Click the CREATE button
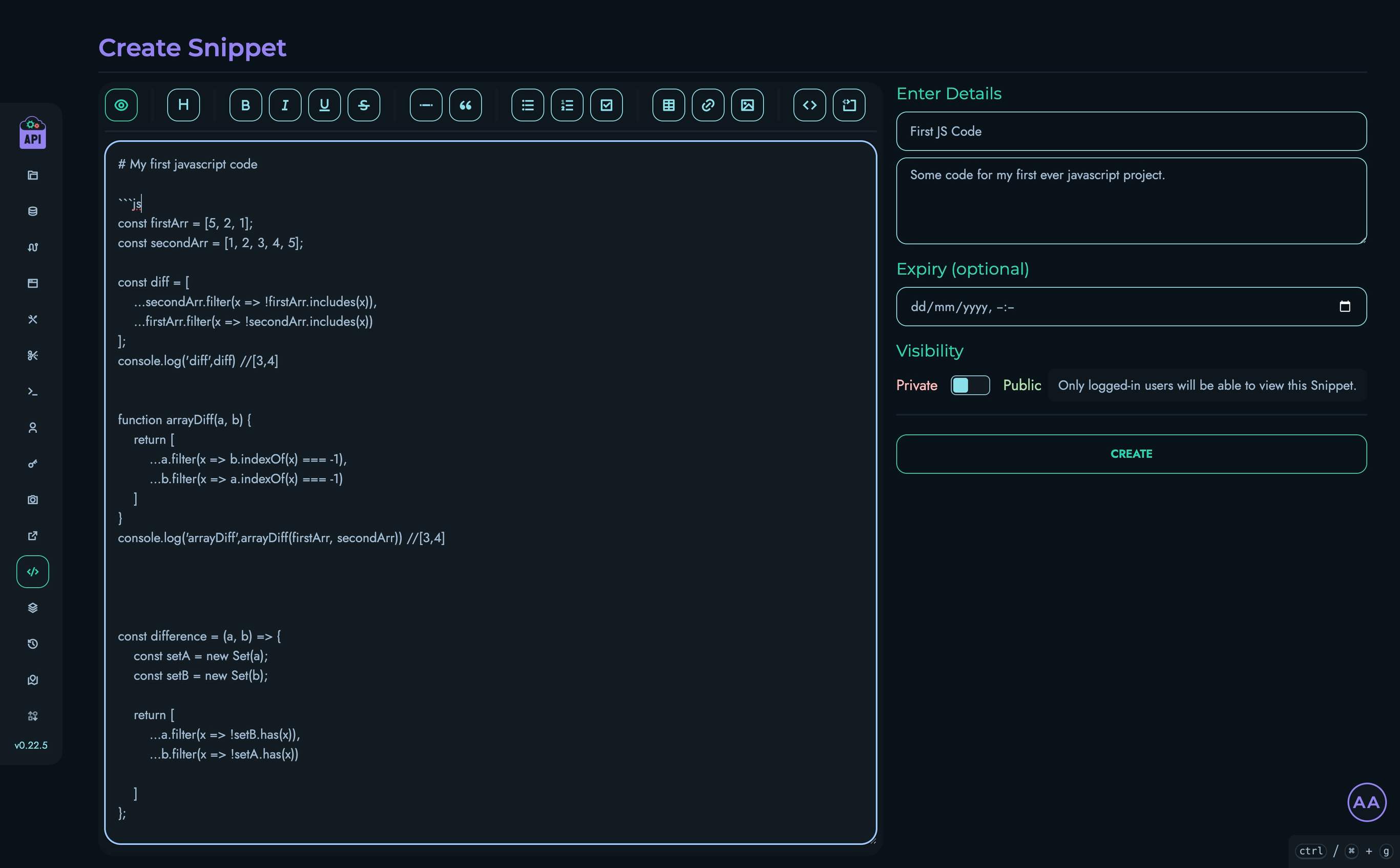Screen dimensions: 1400x868 point(1131,454)
